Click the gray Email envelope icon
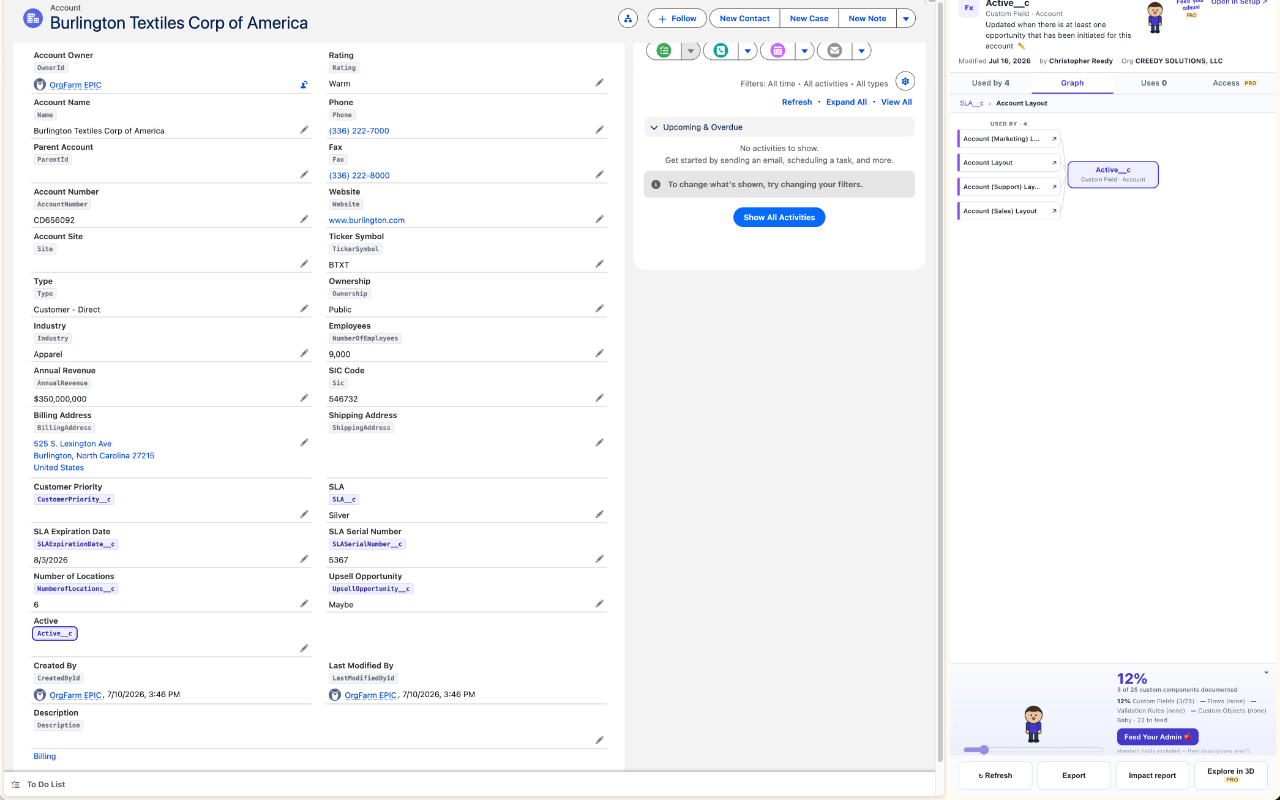This screenshot has width=1280, height=800. click(x=835, y=50)
